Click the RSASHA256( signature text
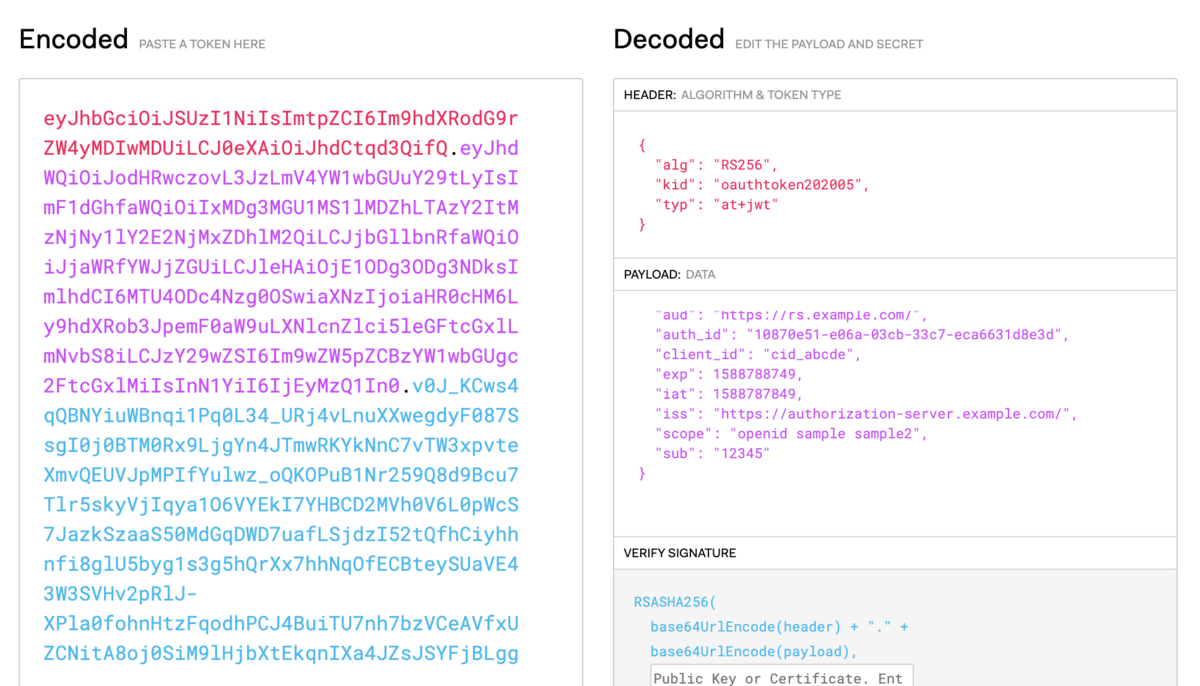 coord(675,603)
